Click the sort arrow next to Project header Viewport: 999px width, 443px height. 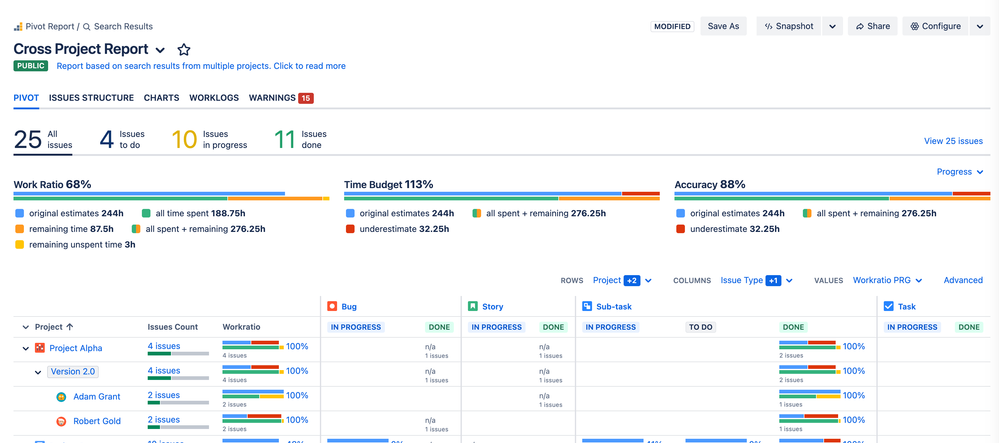click(70, 327)
